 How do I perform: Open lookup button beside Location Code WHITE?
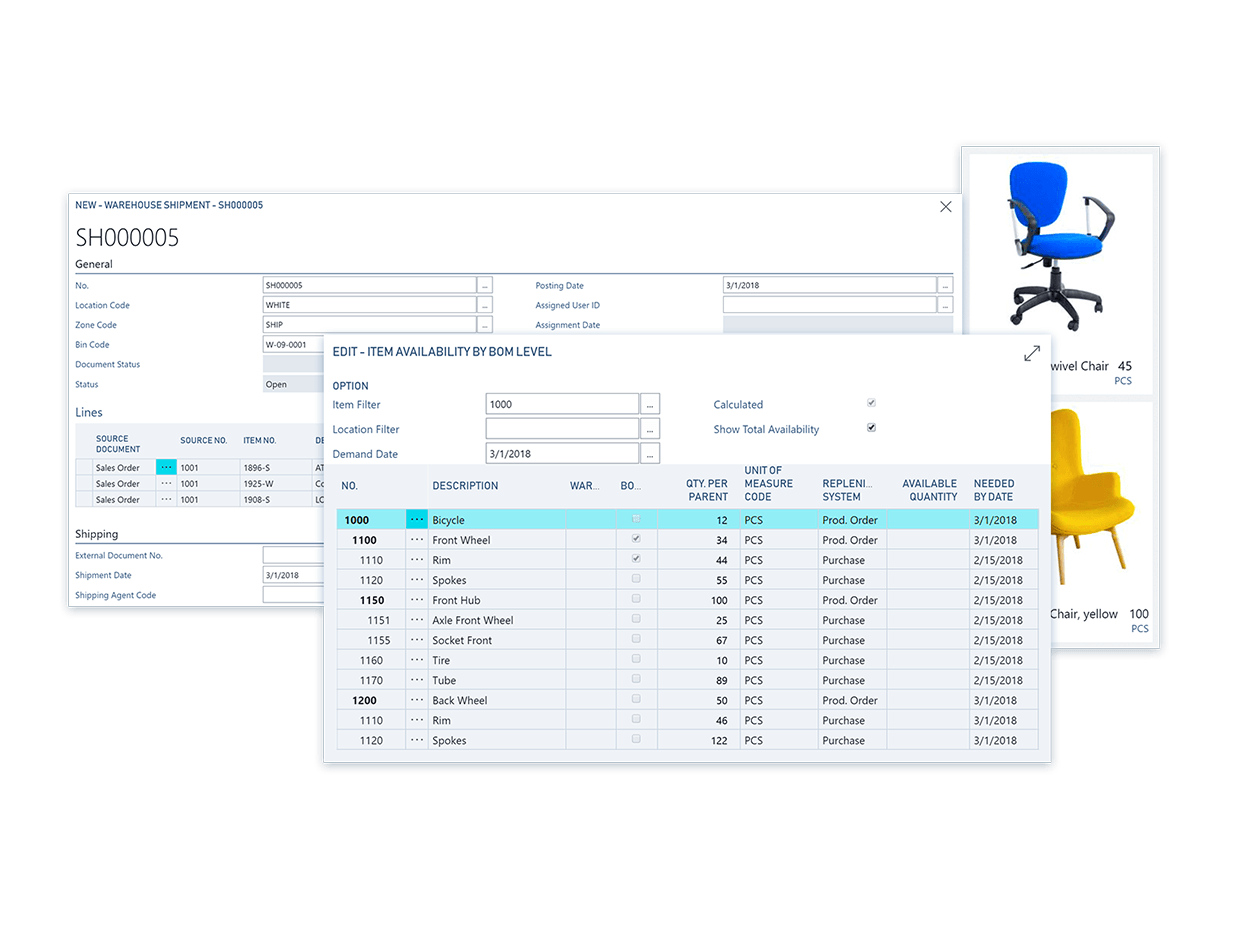click(485, 305)
